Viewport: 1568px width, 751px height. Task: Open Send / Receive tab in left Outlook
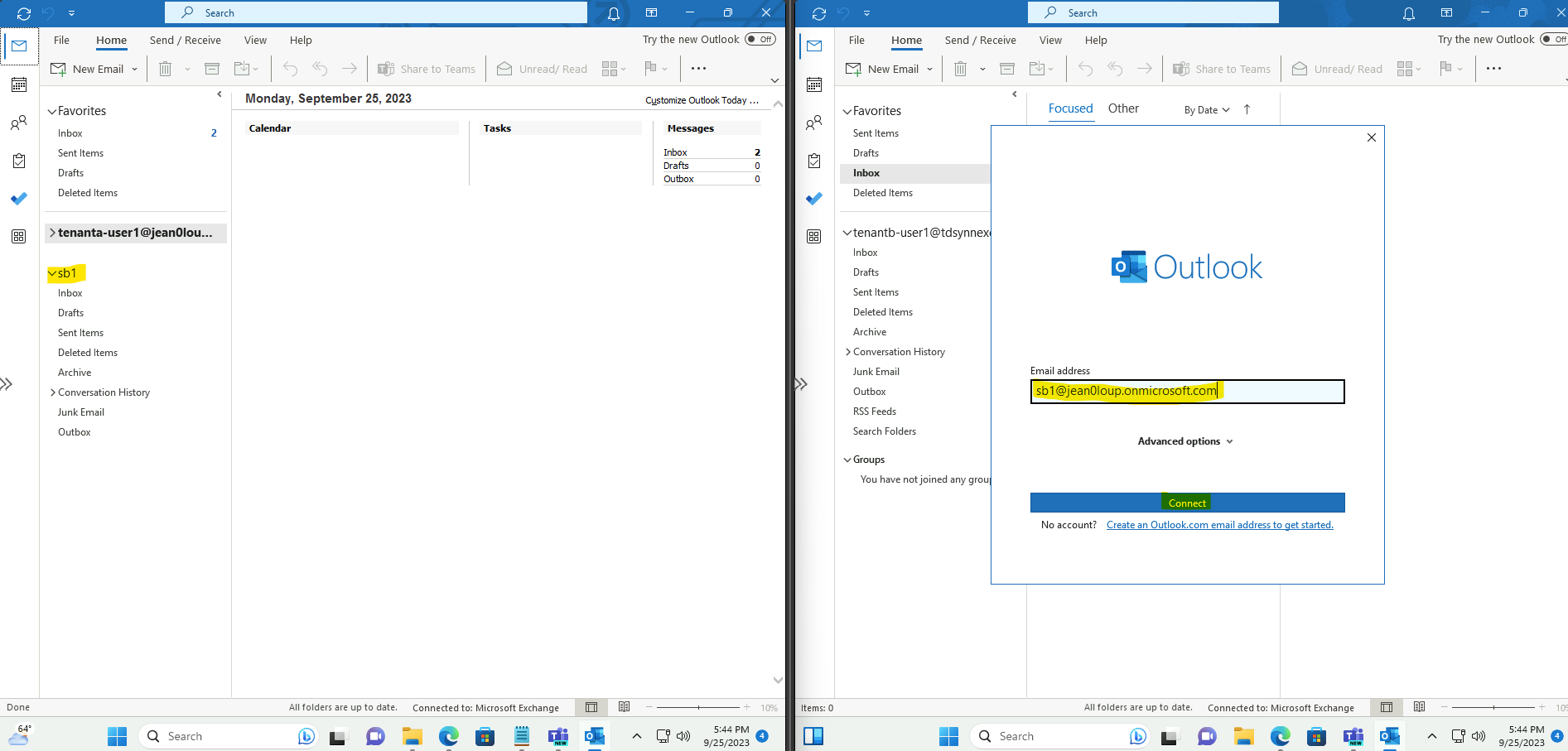pos(186,40)
